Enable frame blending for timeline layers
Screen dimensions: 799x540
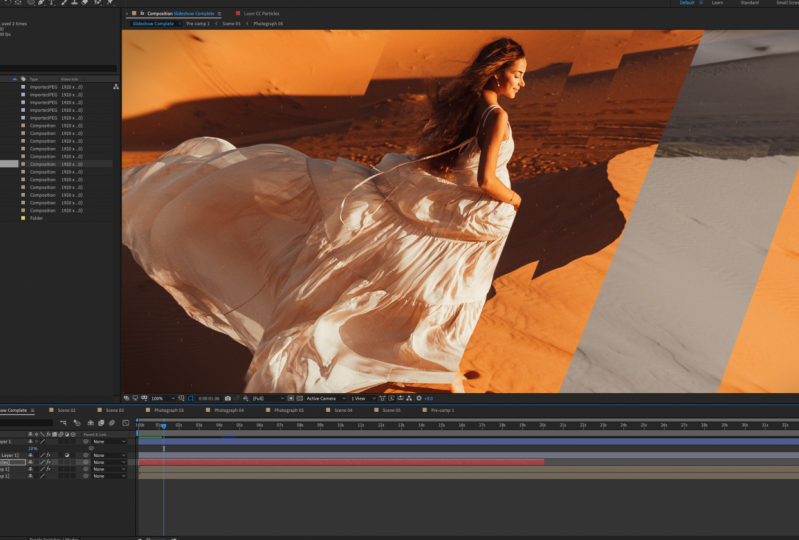101,423
